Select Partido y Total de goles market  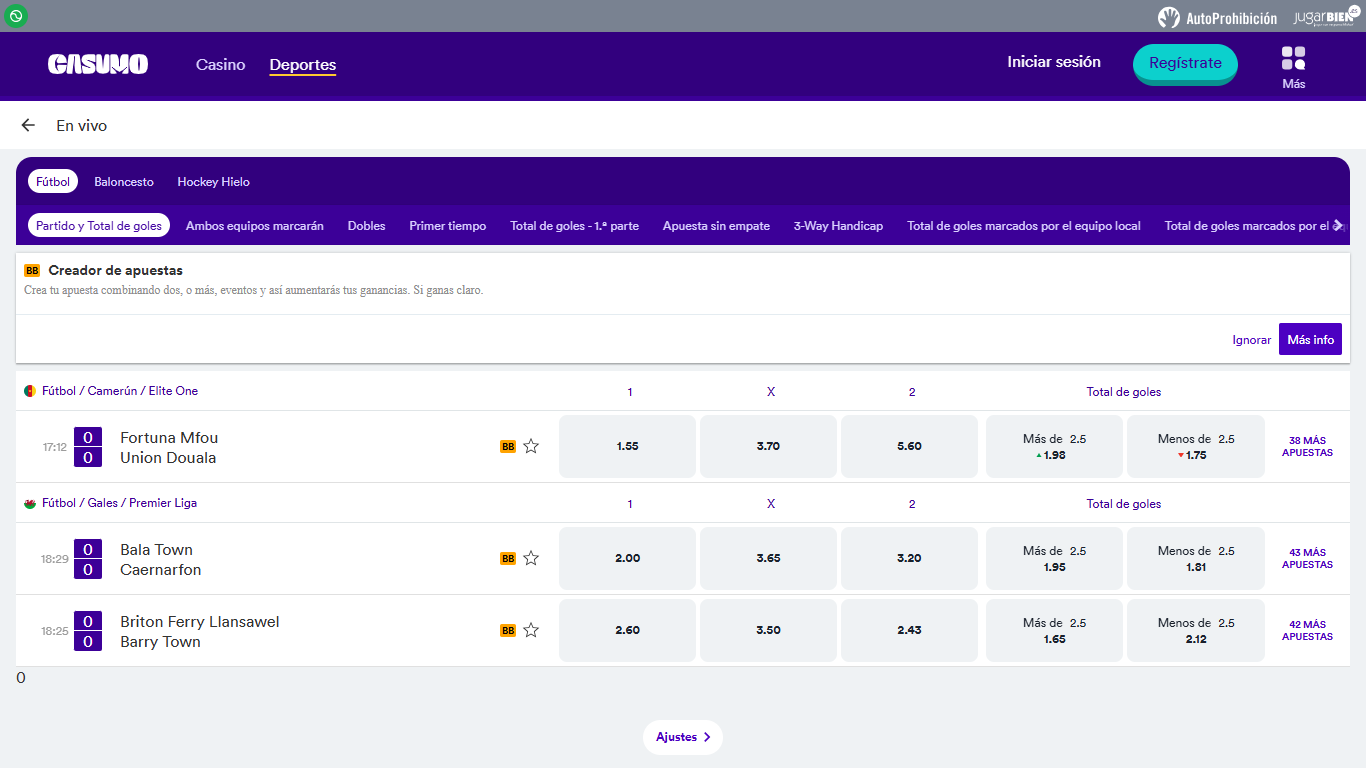pos(99,226)
